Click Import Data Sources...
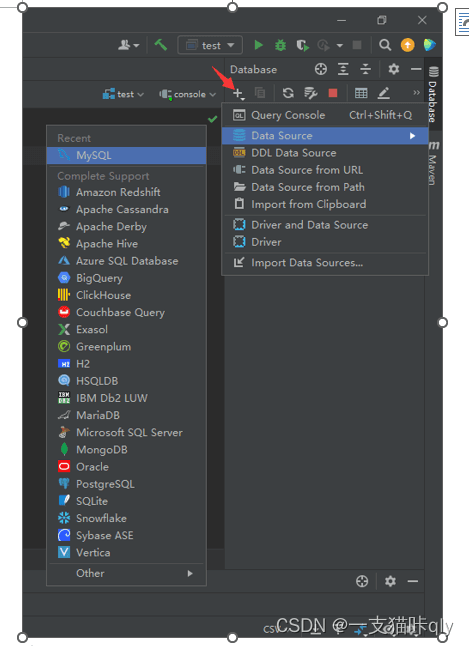 [x=325, y=263]
